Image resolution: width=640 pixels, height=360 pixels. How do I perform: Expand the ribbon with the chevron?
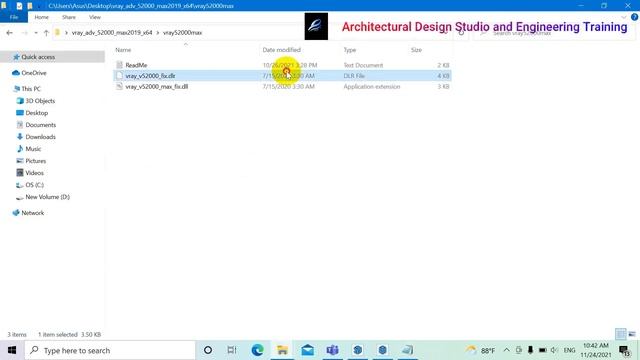coord(624,17)
